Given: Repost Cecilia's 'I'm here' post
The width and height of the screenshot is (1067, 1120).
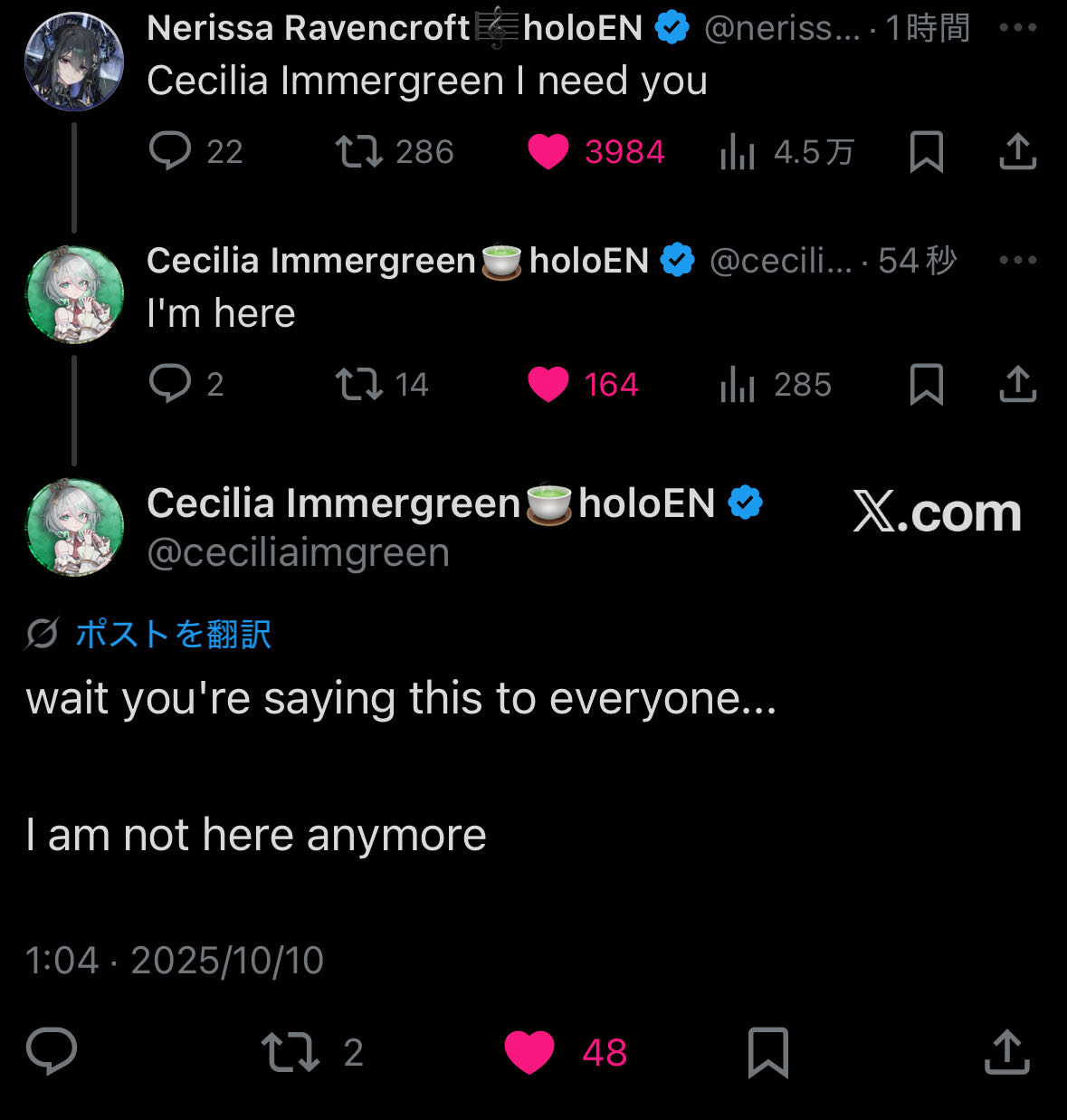Looking at the screenshot, I should 359,384.
